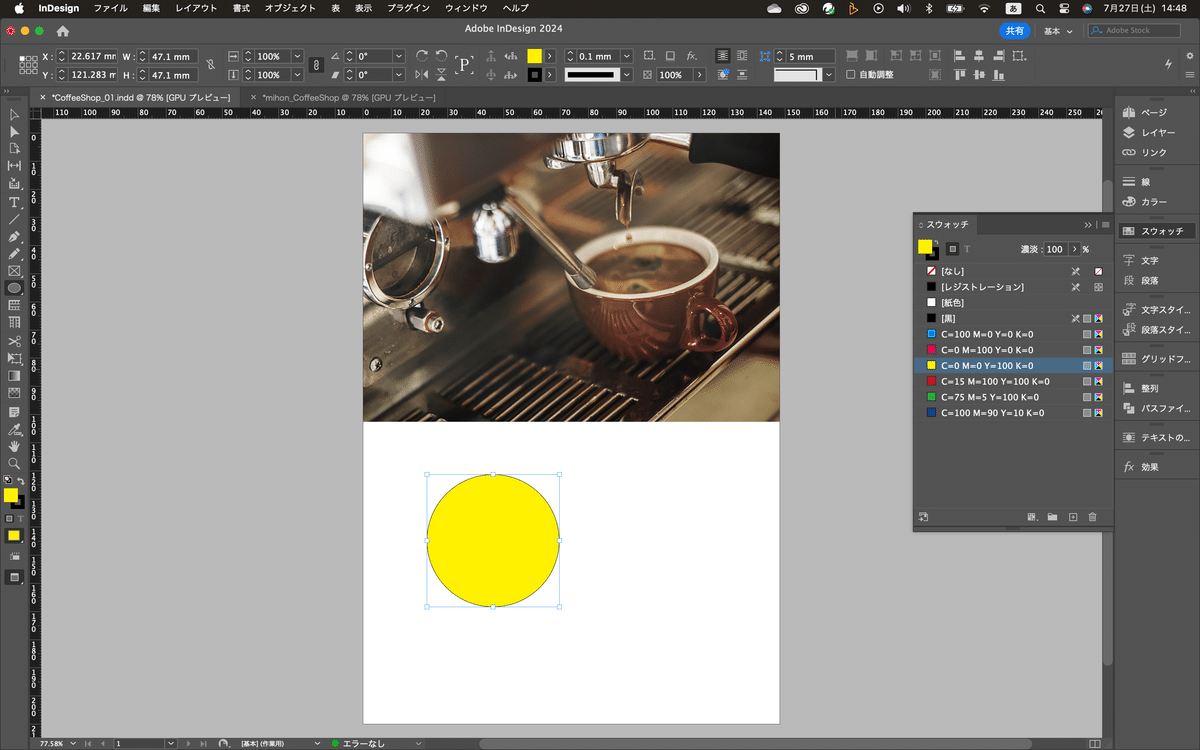1200x750 pixels.
Task: Pick the Zoom tool magnifier
Action: click(14, 464)
